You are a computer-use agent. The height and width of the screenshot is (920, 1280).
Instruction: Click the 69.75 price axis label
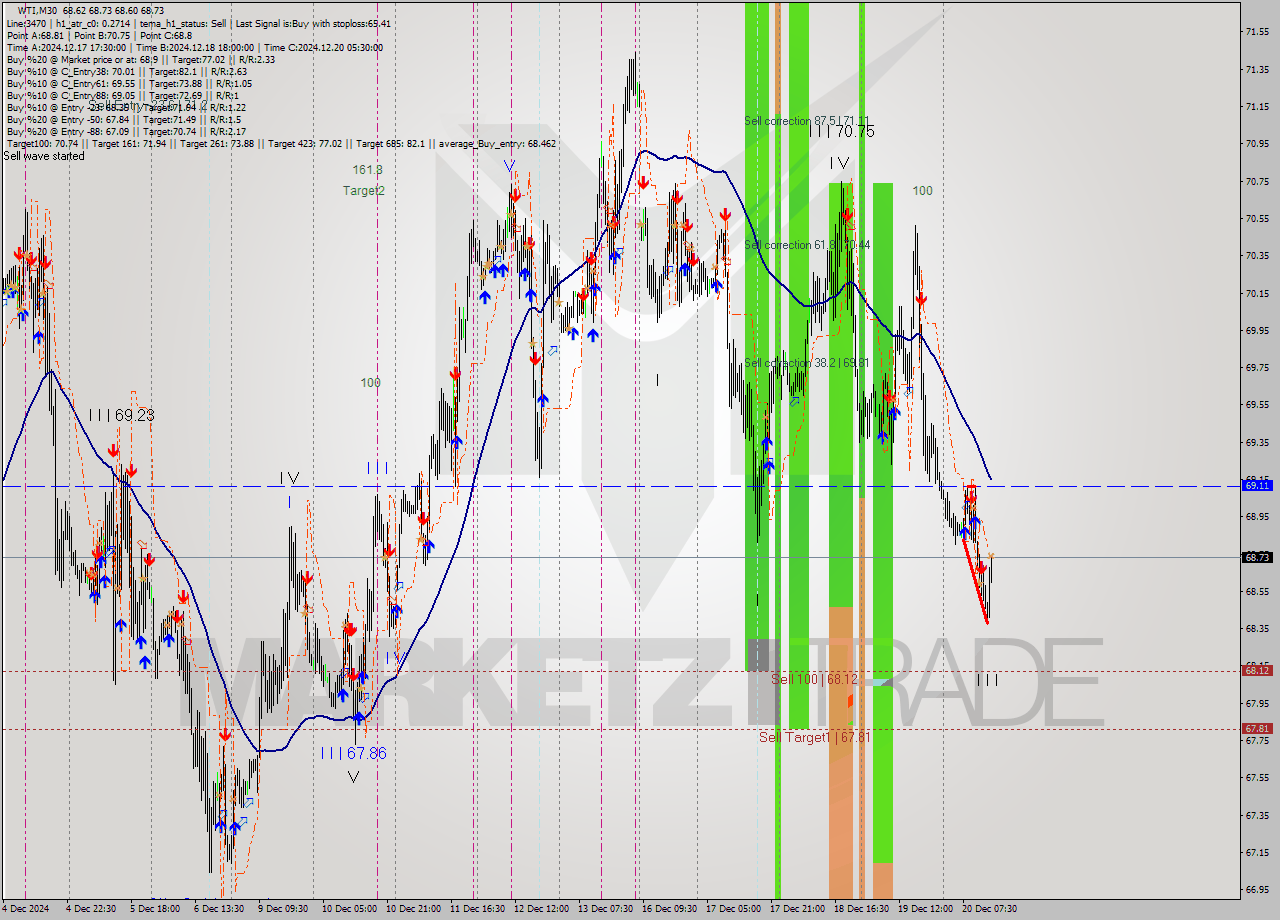tap(1257, 367)
